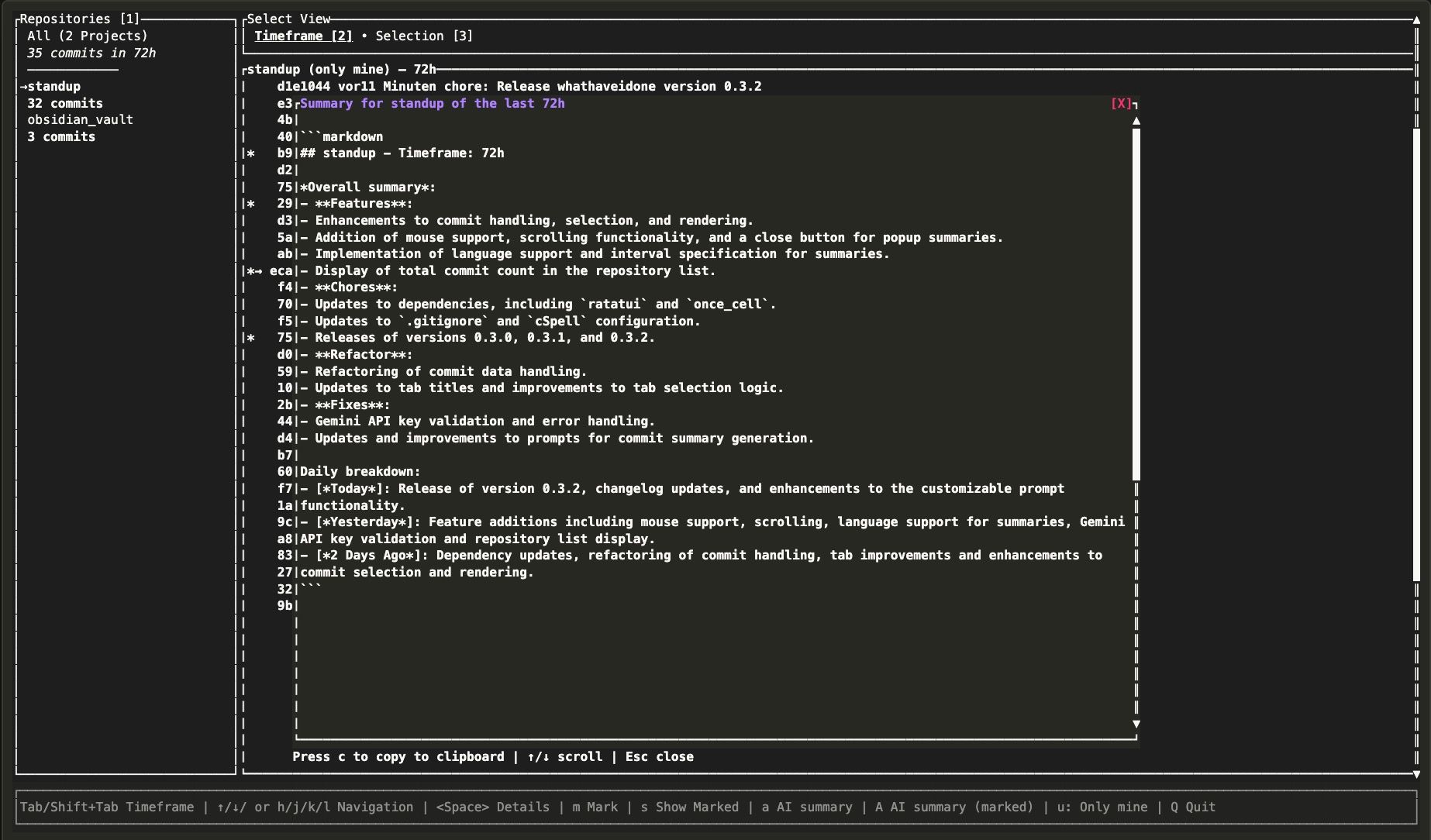
Task: Click 'Updates and improvements to prompts' line
Action: pyautogui.click(x=557, y=438)
